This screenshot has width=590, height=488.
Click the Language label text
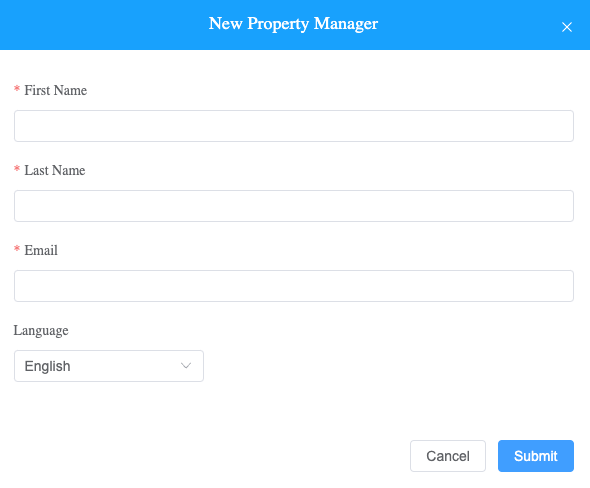click(x=41, y=331)
